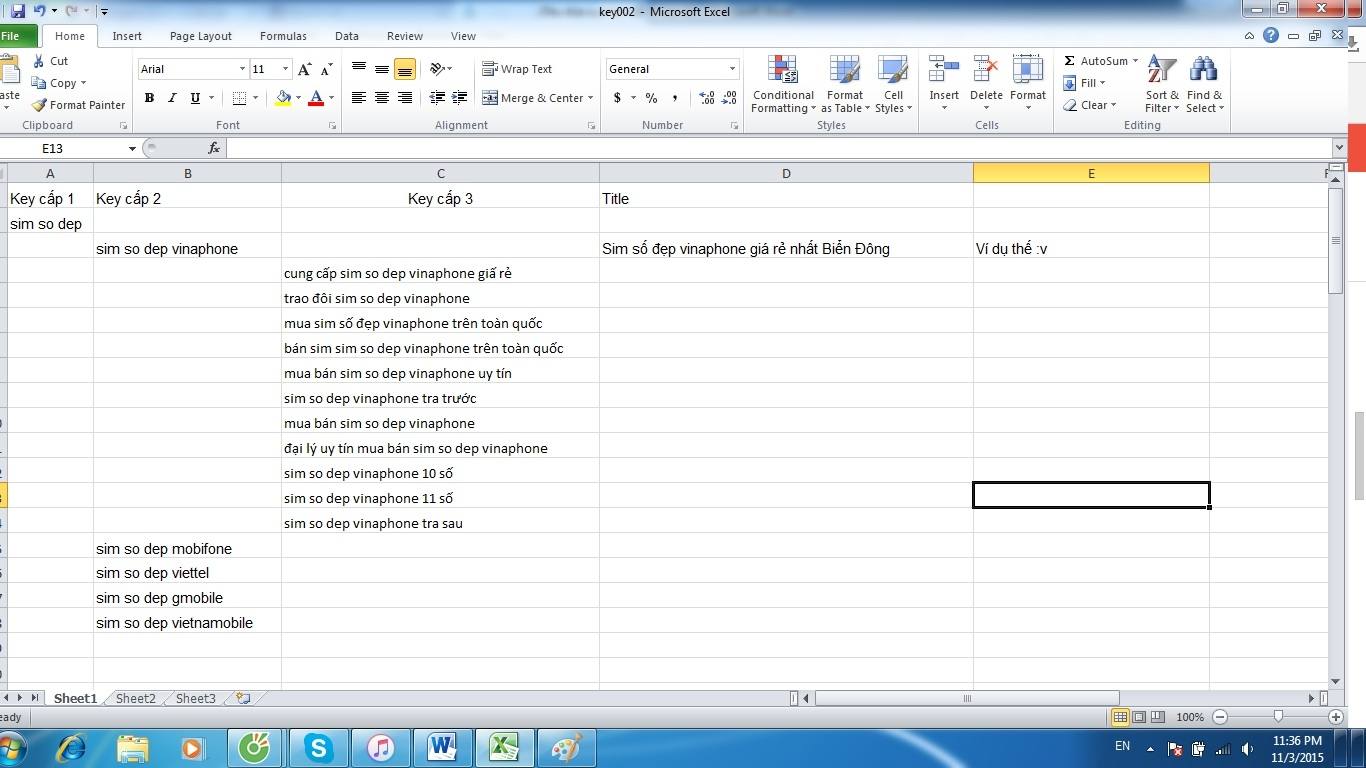This screenshot has width=1366, height=768.
Task: Toggle Italic formatting
Action: pyautogui.click(x=172, y=98)
